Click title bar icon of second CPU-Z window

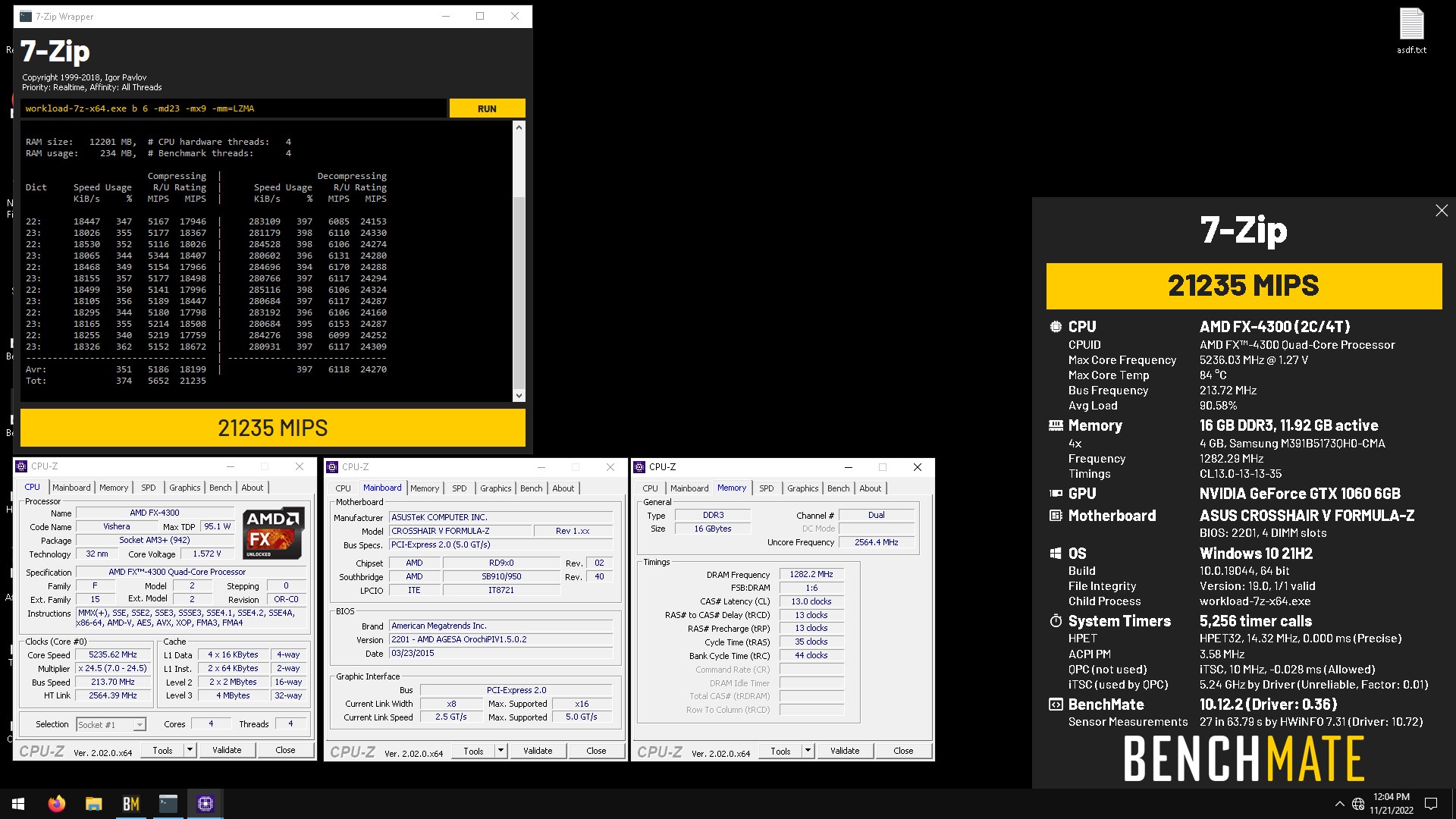332,467
